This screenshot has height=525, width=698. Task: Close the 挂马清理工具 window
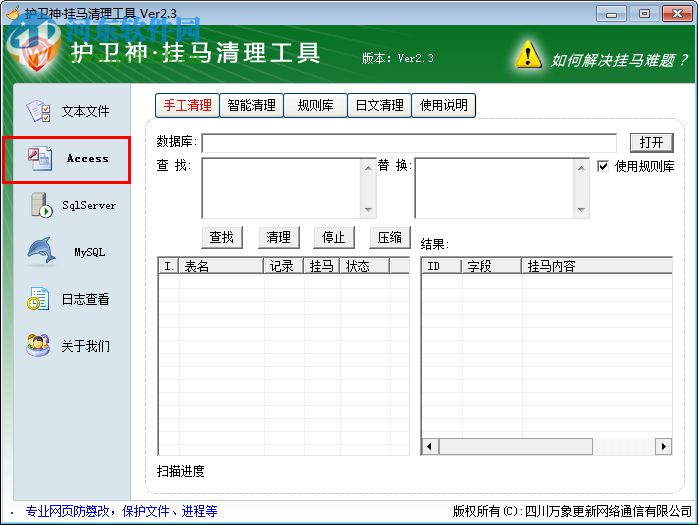point(677,14)
